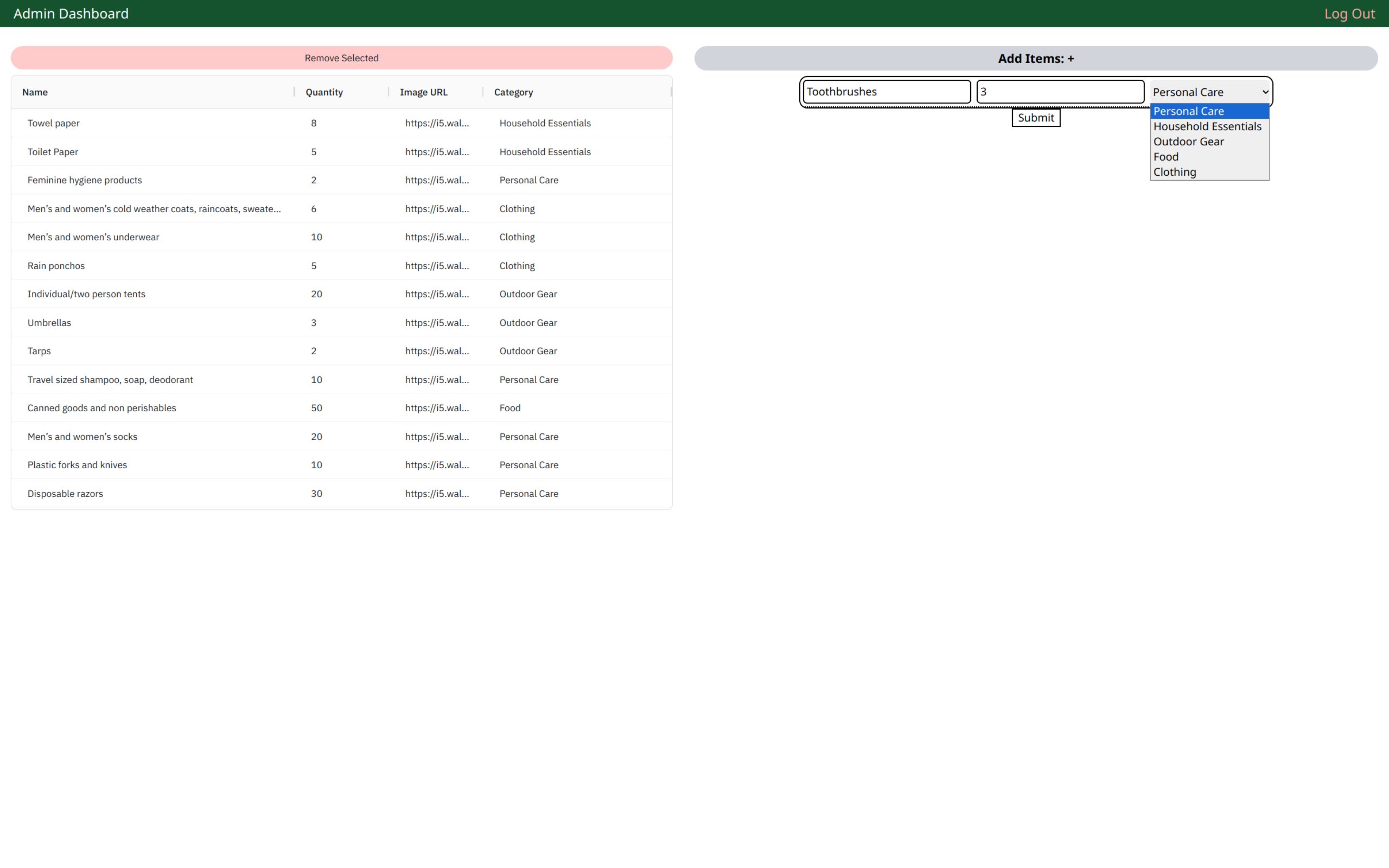Select the Disposable razors row
Image resolution: width=1389 pixels, height=868 pixels.
coord(65,494)
